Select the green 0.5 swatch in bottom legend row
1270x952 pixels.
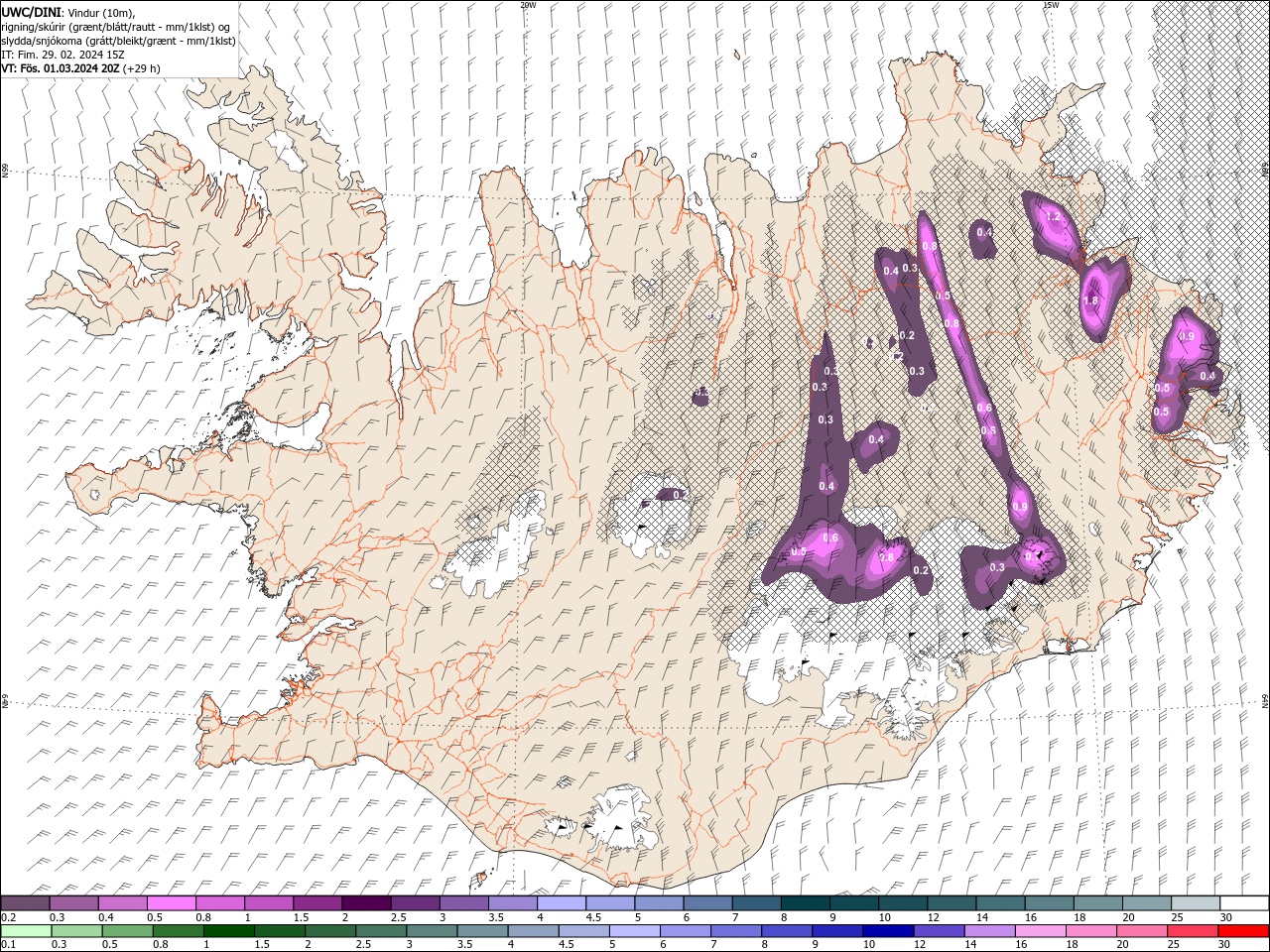coord(126,931)
